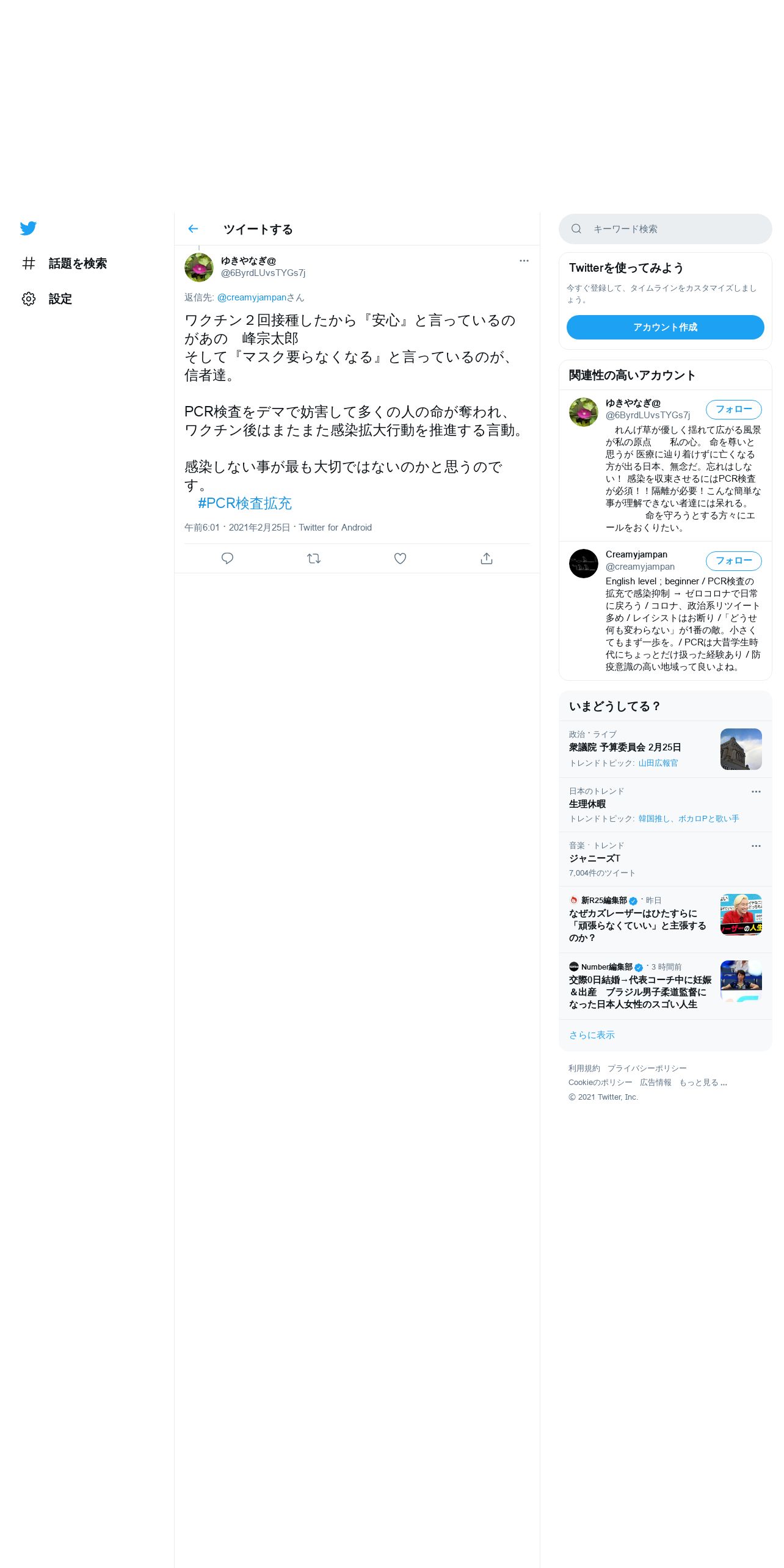This screenshot has width=784, height=1568.
Task: Go back using the arrow icon
Action: [x=193, y=229]
